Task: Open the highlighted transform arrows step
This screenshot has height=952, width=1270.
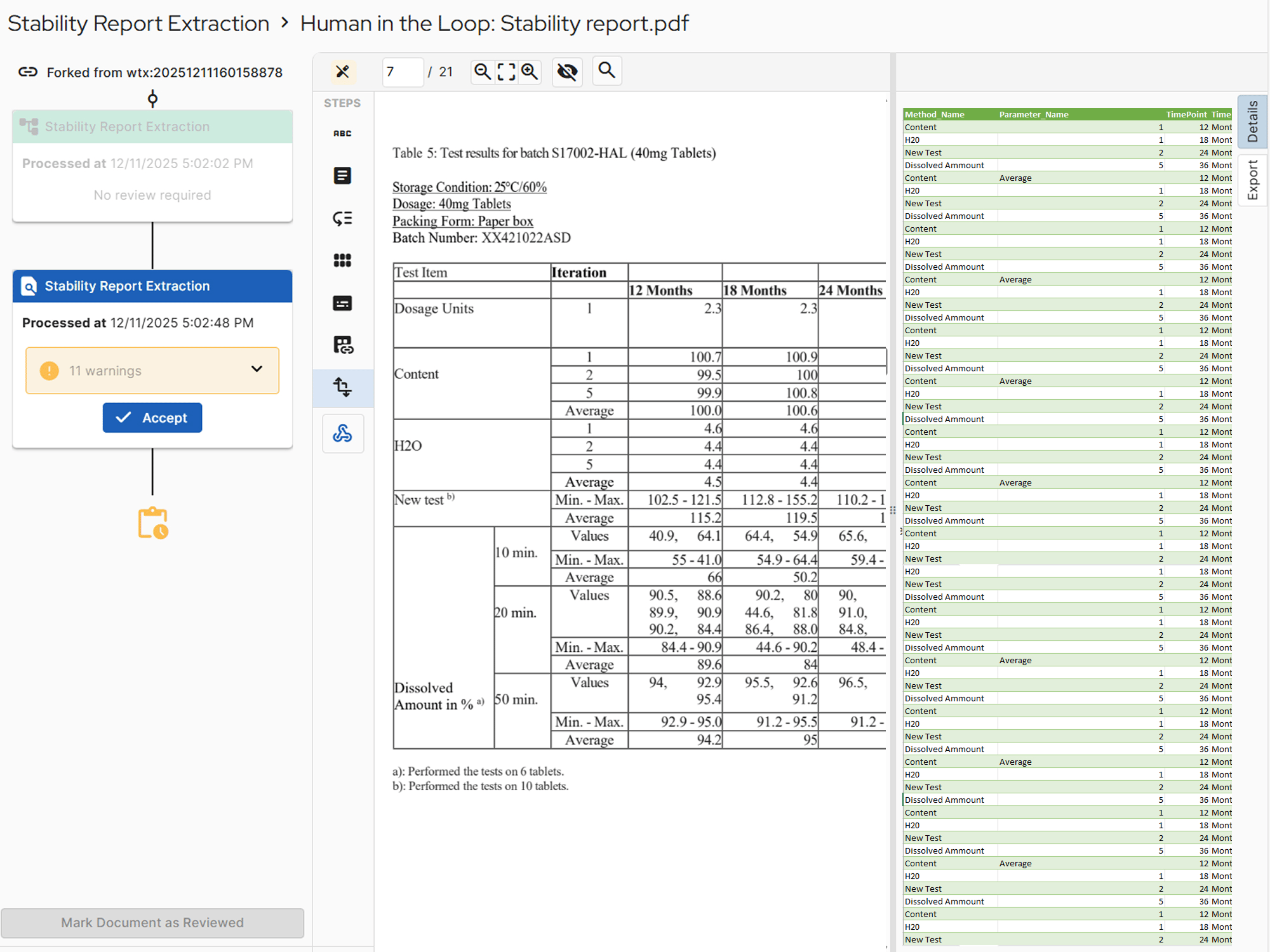Action: (343, 387)
